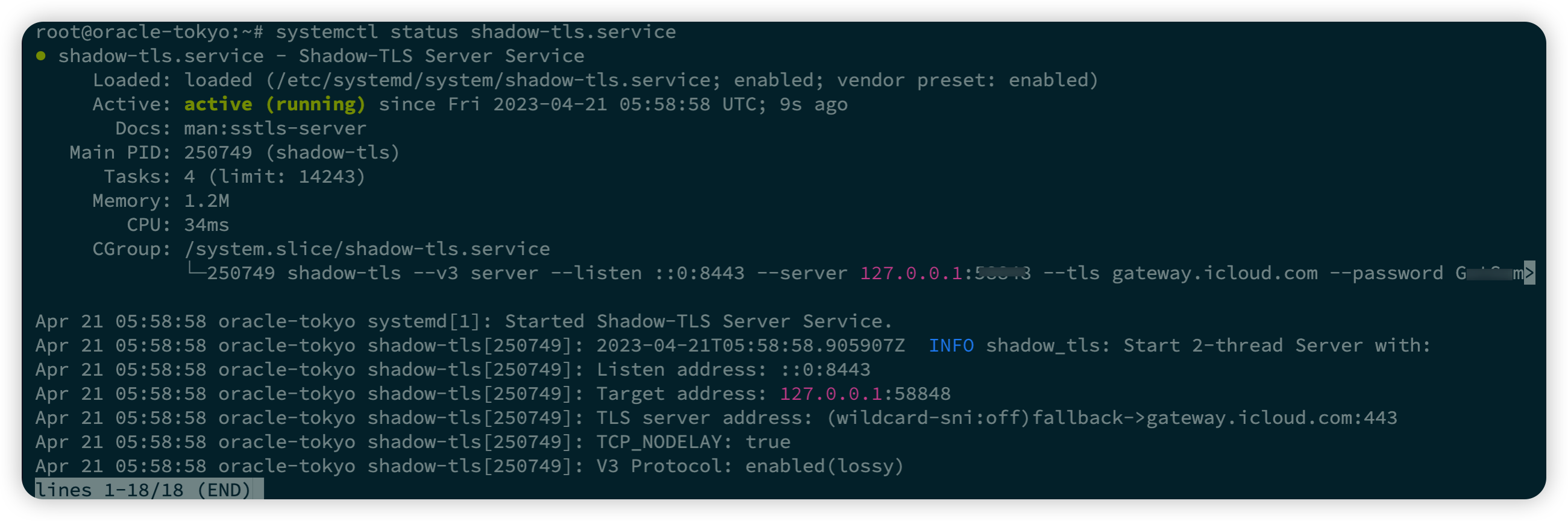Click the pager status line showing (END)
The image size is (1568, 521).
143,490
